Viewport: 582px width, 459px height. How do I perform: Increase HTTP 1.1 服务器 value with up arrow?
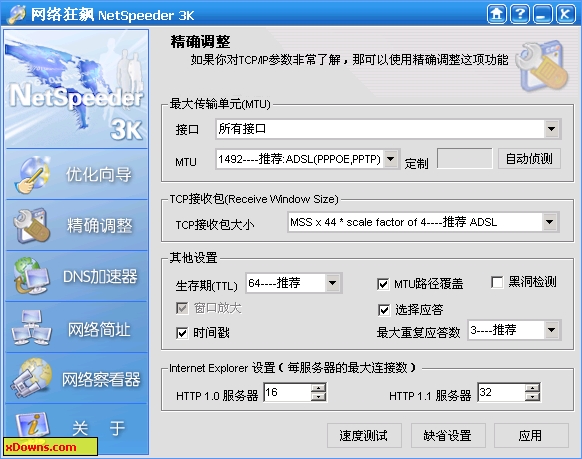[x=532, y=388]
